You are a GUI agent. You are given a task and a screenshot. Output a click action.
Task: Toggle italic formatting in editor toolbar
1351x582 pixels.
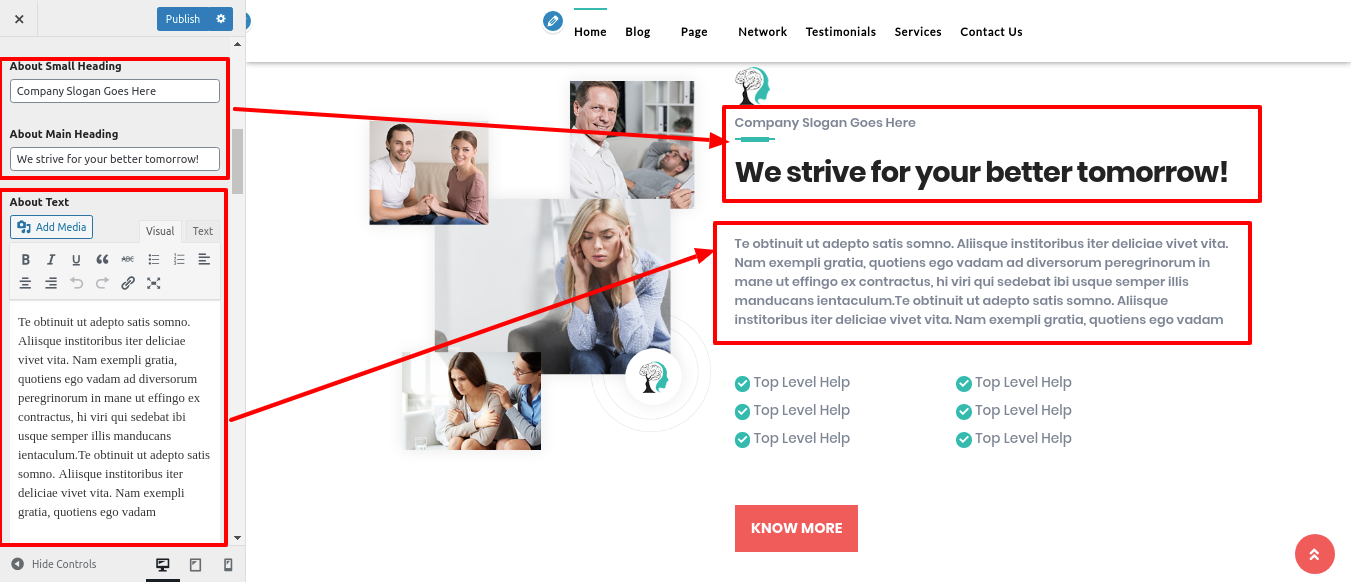click(51, 259)
